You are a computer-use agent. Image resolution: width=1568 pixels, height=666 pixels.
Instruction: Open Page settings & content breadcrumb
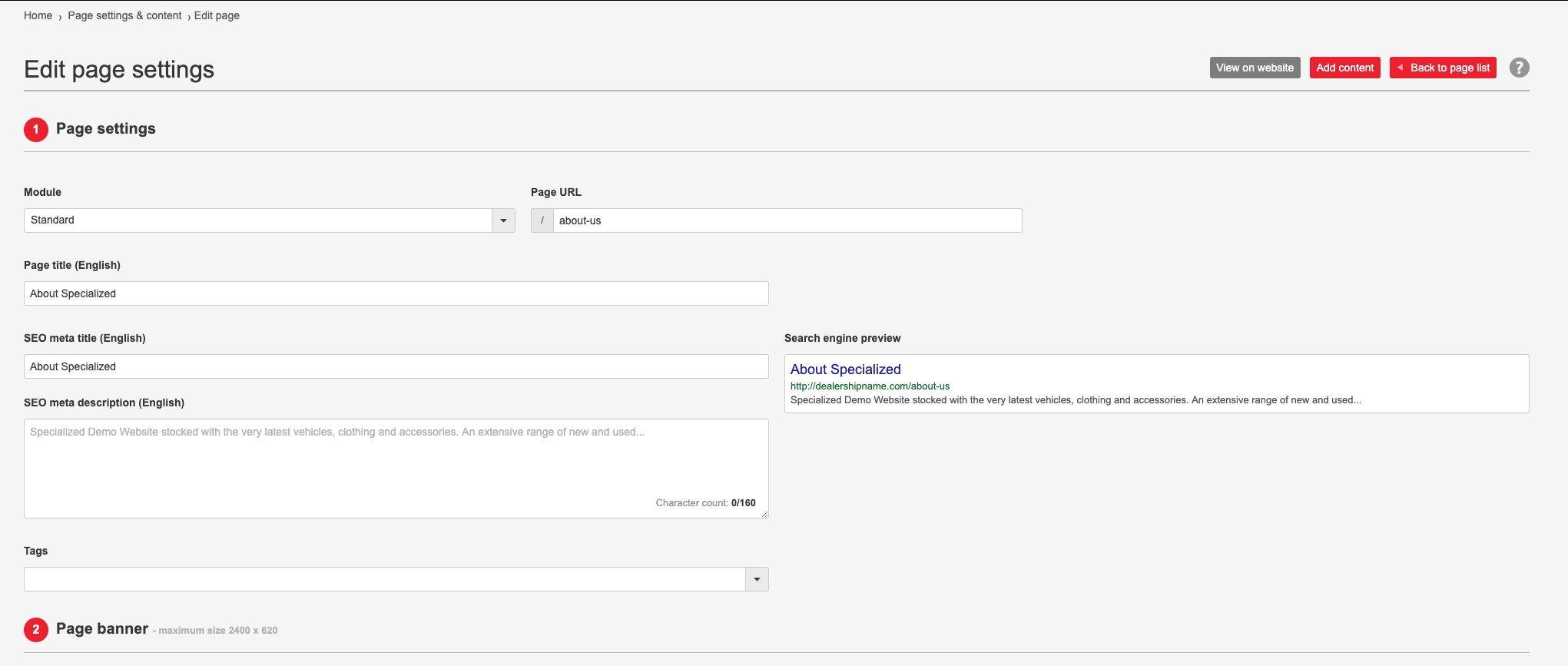[x=124, y=15]
